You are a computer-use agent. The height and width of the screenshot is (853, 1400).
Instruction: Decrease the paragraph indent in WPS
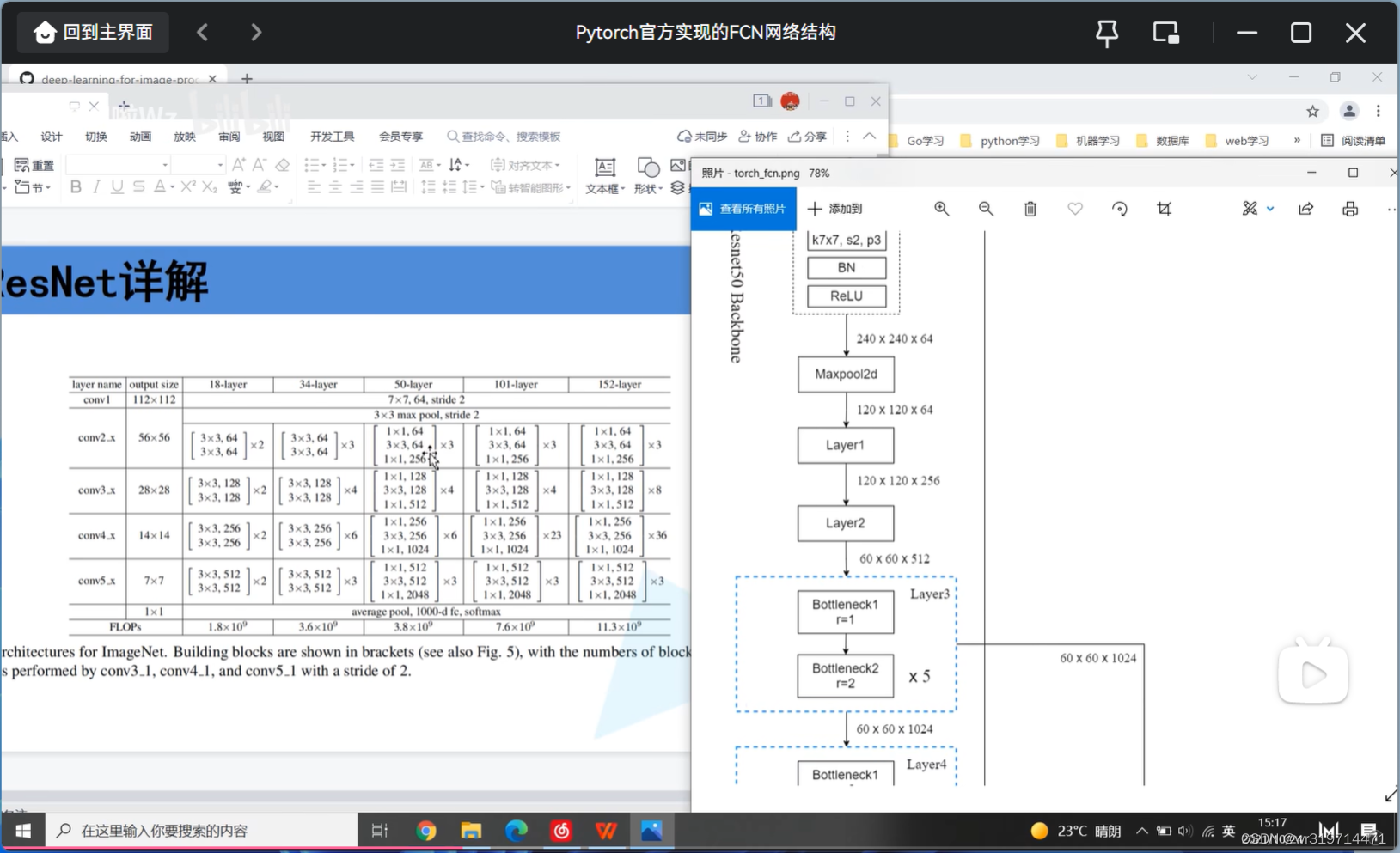pyautogui.click(x=376, y=164)
